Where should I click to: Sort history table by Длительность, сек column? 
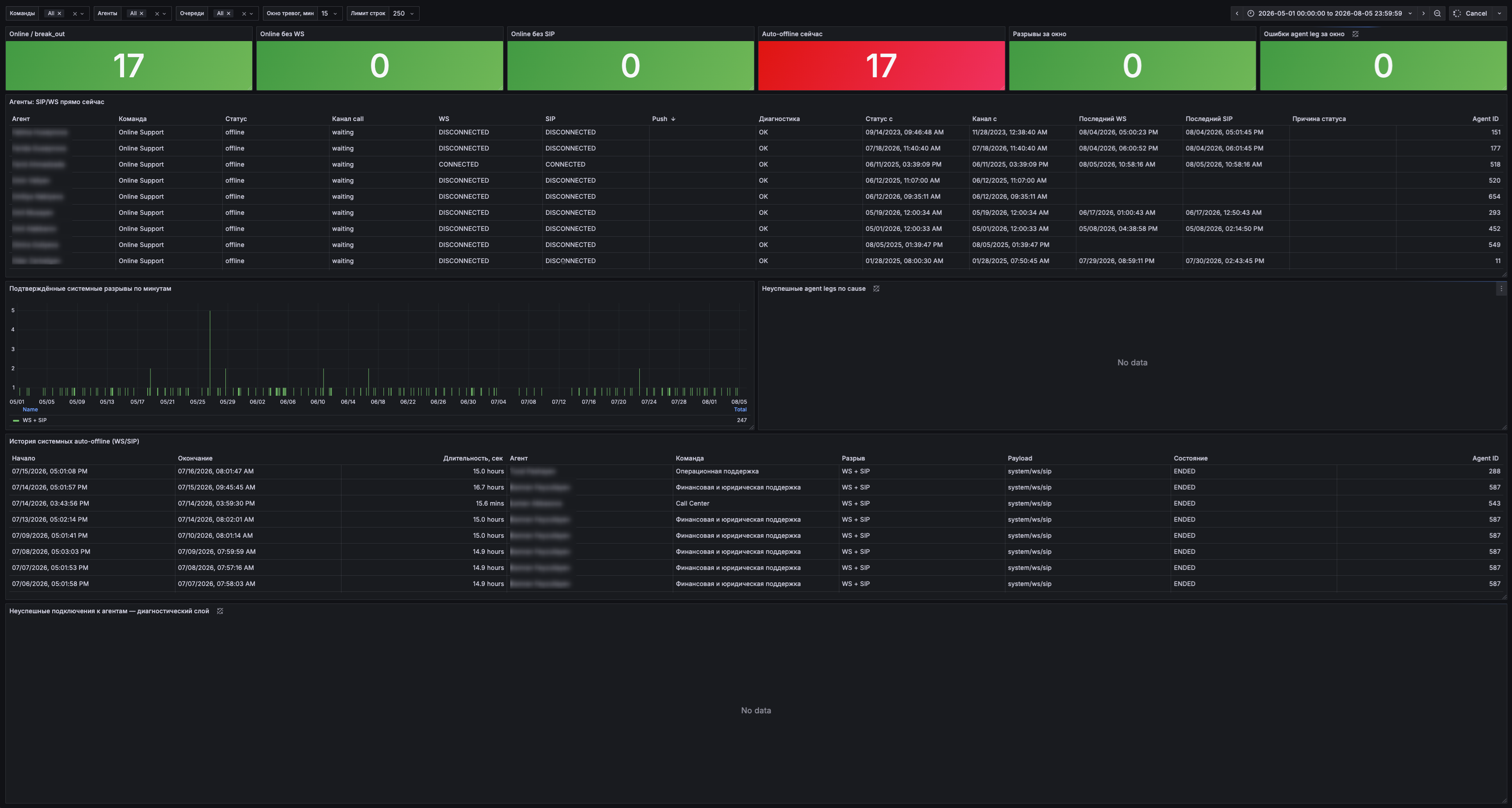point(472,459)
